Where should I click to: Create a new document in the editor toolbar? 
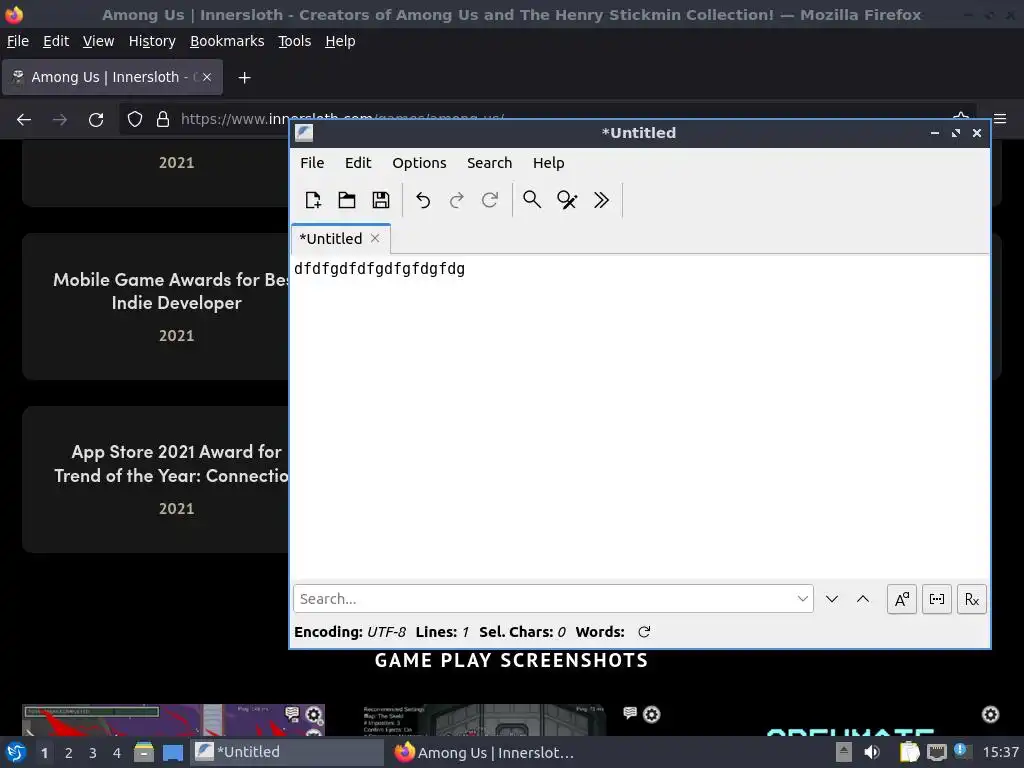click(313, 200)
